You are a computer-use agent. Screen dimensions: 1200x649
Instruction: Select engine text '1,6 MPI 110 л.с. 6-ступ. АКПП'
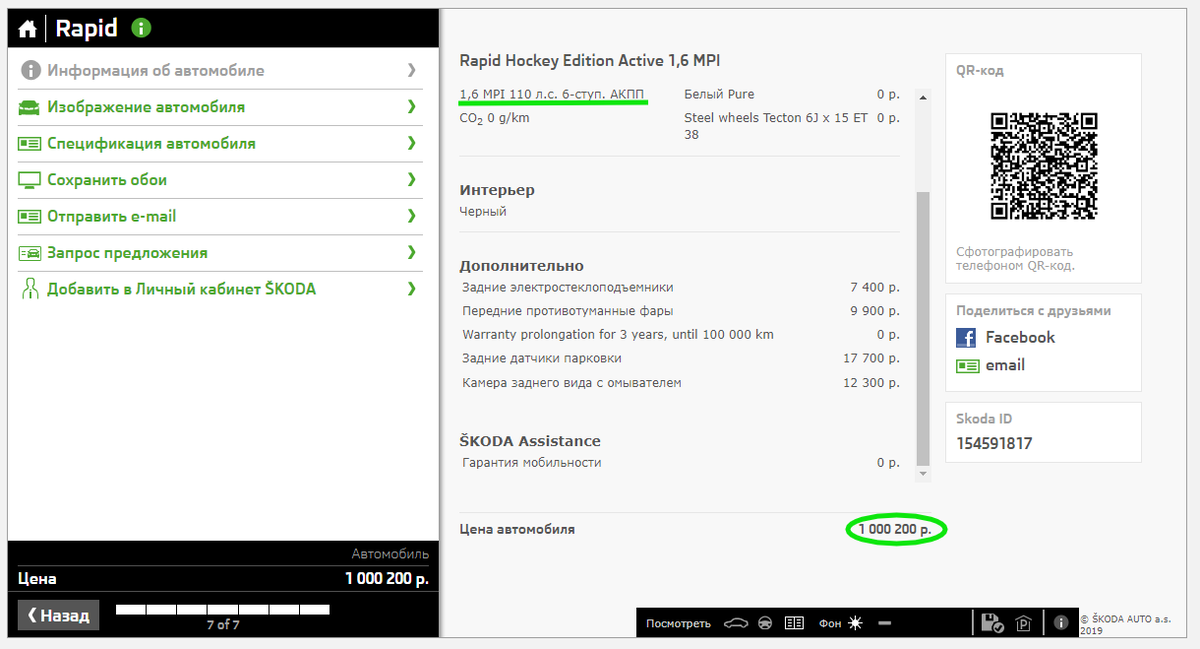(553, 94)
